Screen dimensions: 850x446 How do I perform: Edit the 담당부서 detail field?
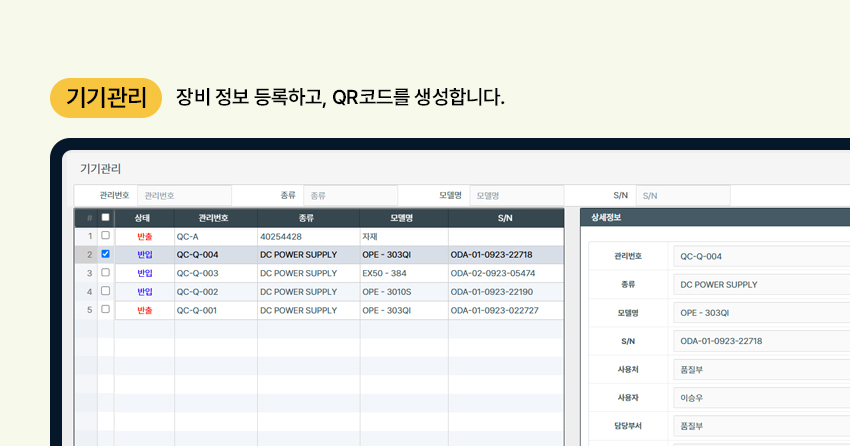pos(762,426)
